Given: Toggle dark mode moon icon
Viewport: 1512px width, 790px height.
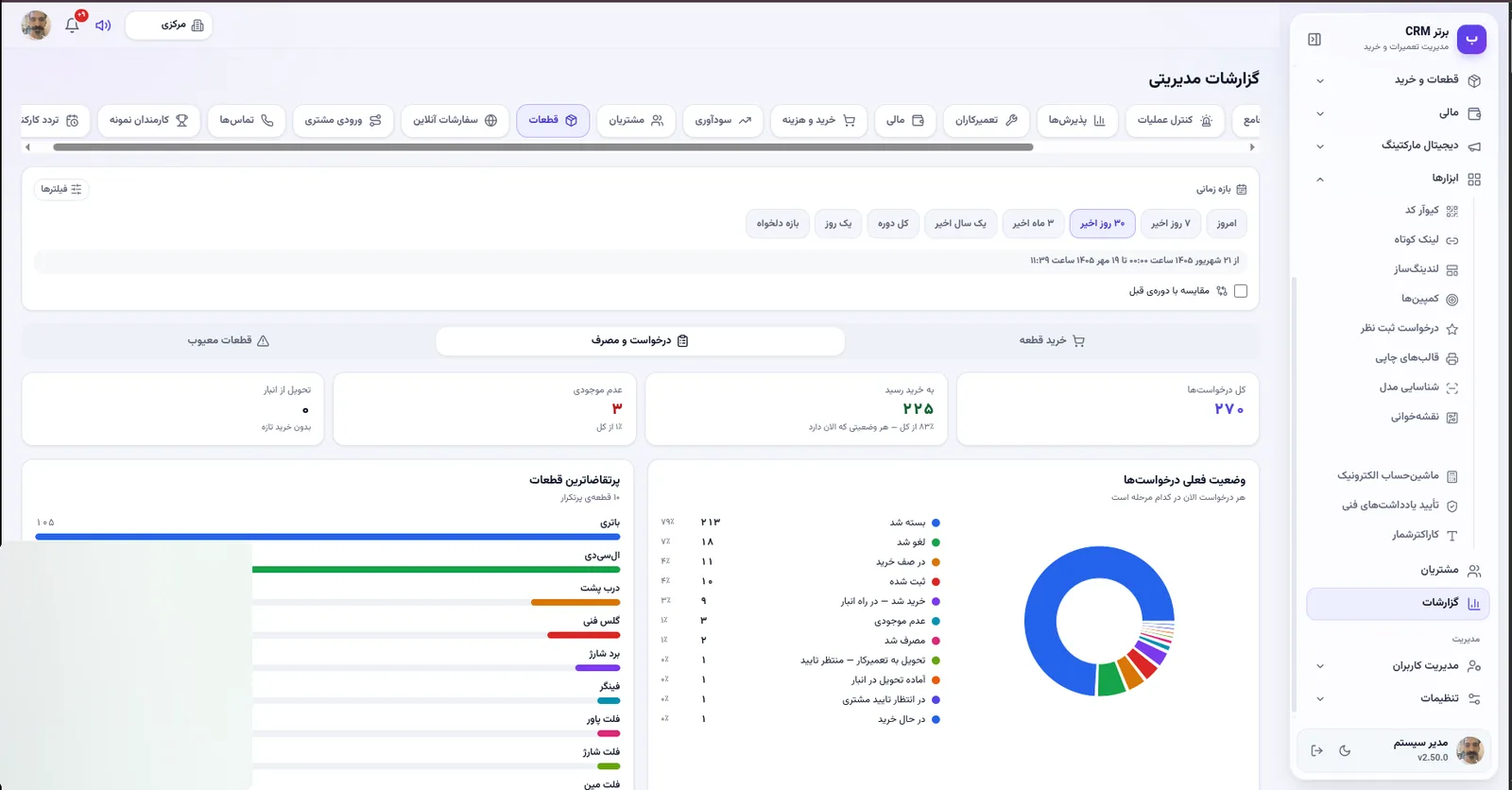Looking at the screenshot, I should pyautogui.click(x=1345, y=750).
